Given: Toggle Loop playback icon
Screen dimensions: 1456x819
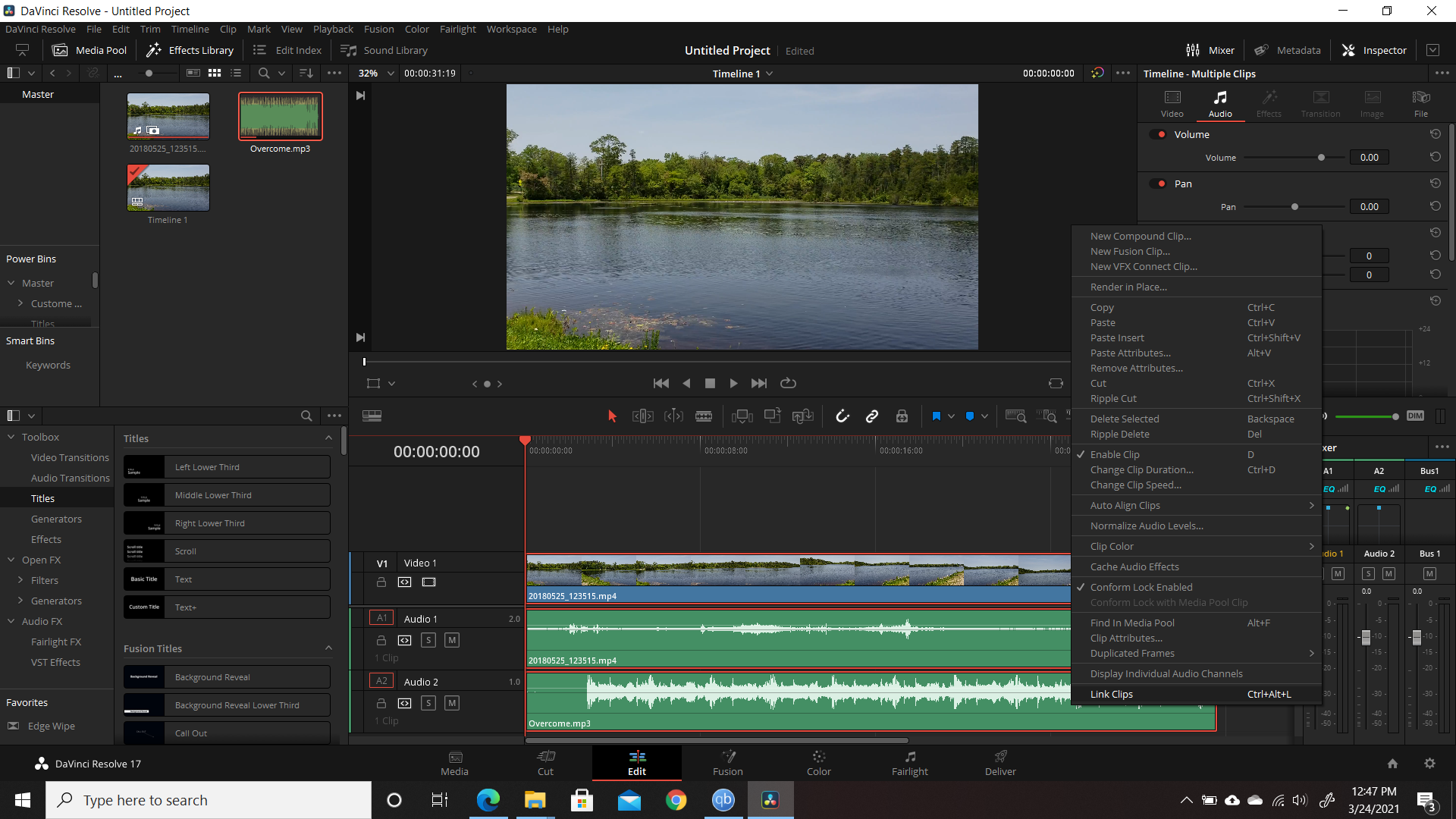Looking at the screenshot, I should click(789, 384).
